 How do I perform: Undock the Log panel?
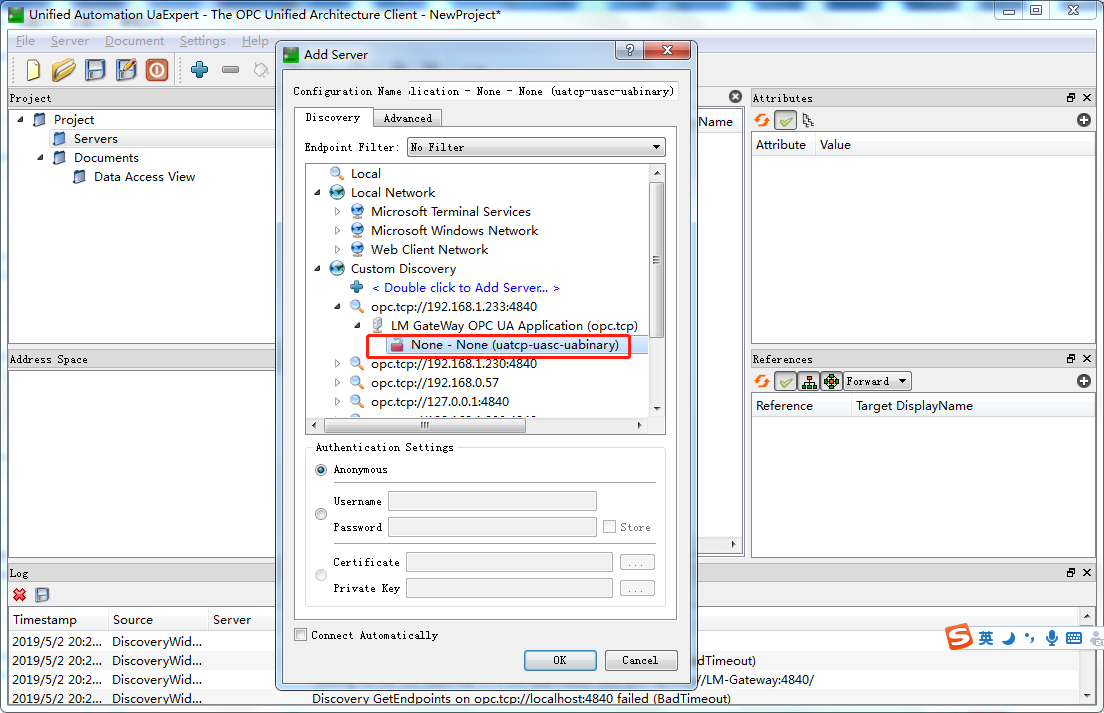1071,572
